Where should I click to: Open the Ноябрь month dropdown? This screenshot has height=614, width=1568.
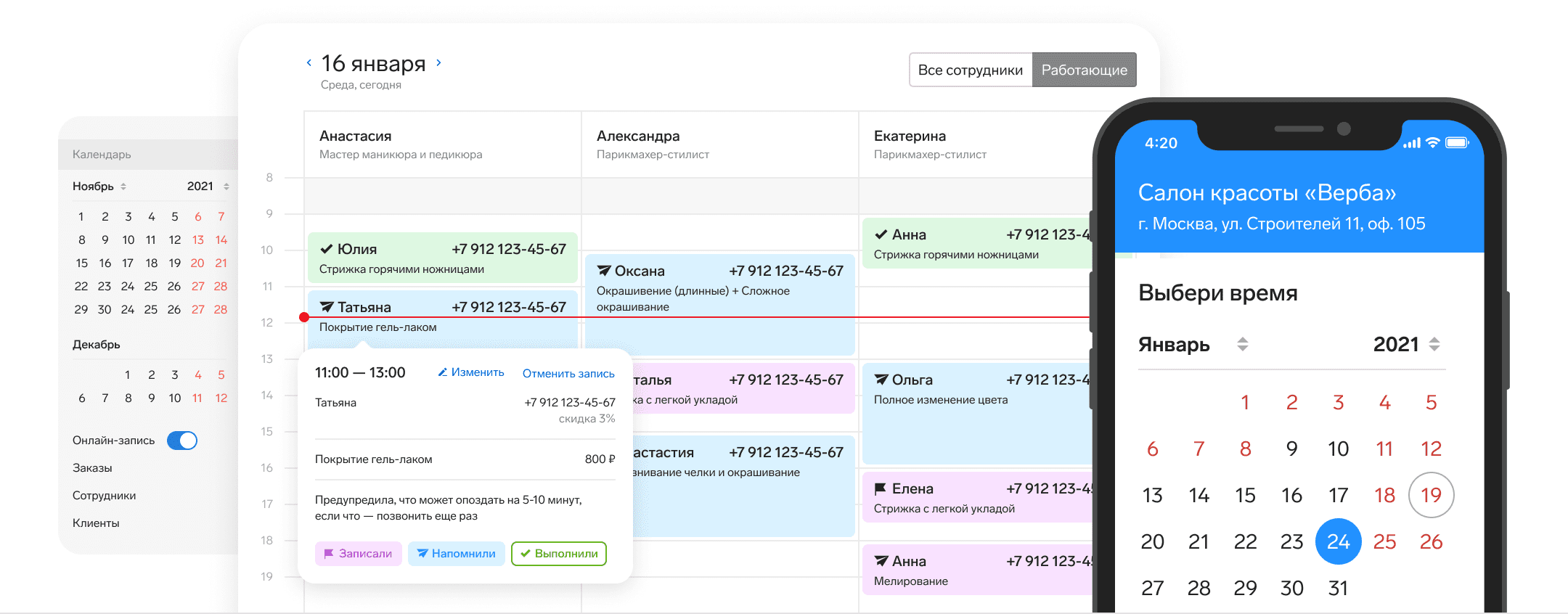tap(100, 187)
